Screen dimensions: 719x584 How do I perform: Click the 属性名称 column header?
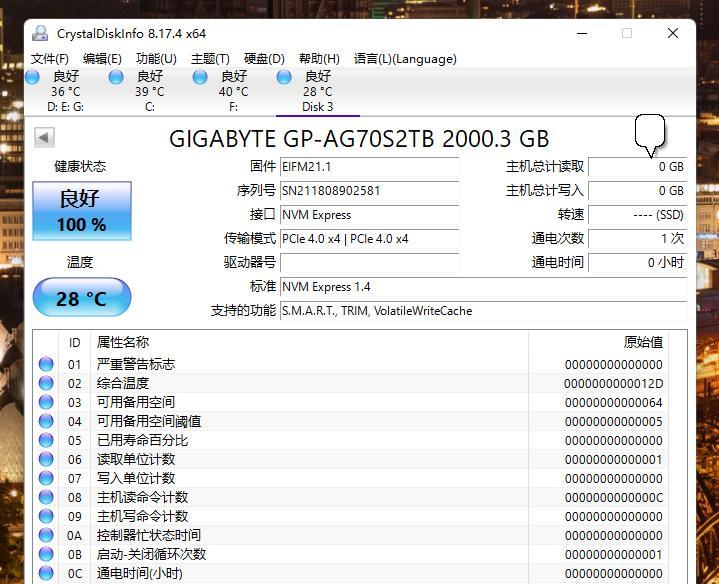tap(123, 342)
